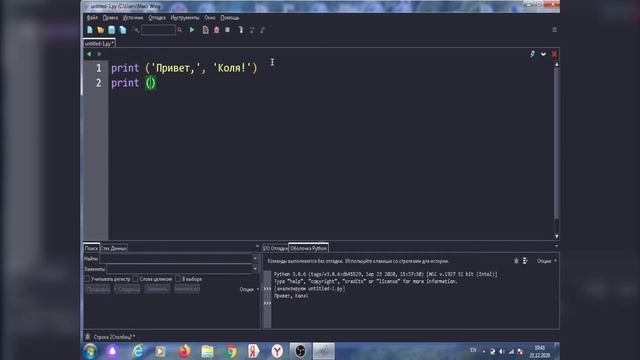Open the right tool panel menu arrow
The height and width of the screenshot is (360, 640).
556,246
